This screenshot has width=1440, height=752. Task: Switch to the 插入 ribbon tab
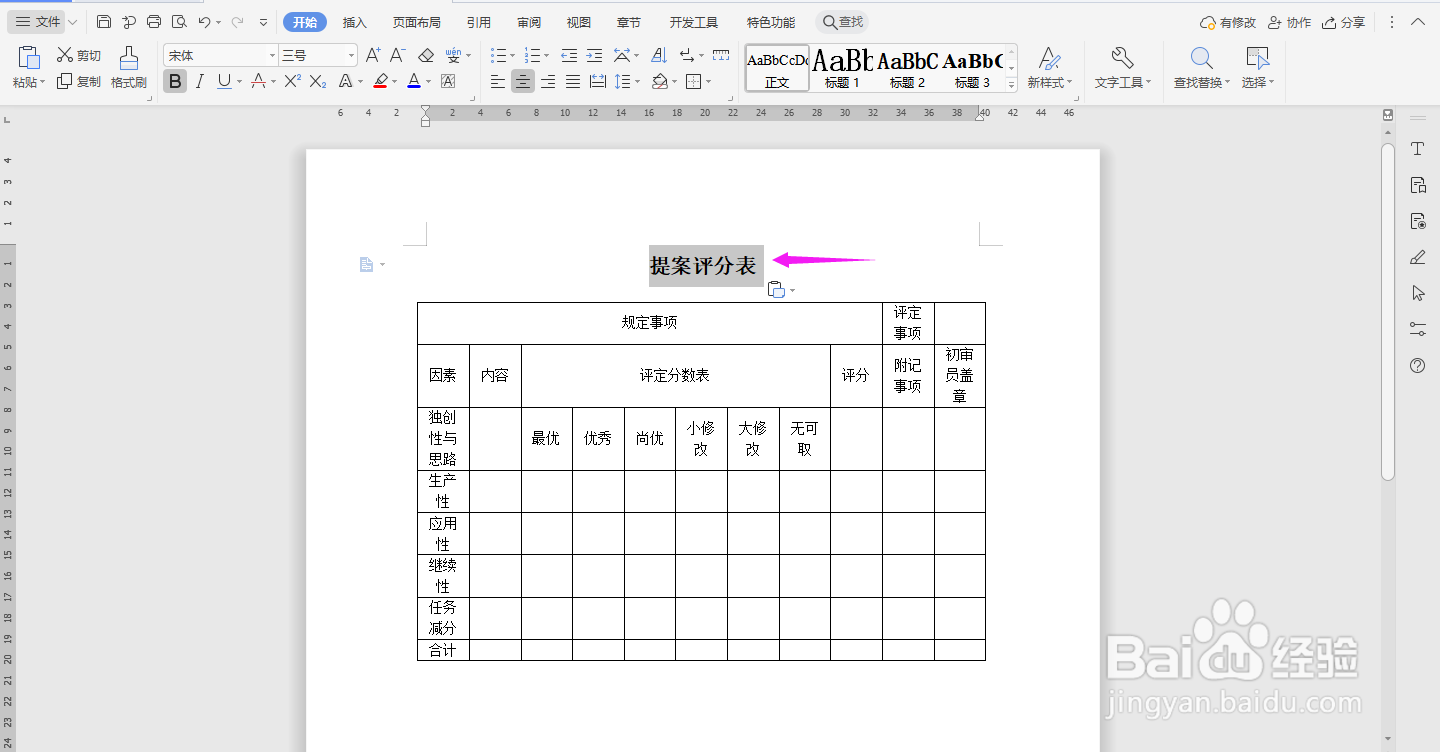coord(354,22)
